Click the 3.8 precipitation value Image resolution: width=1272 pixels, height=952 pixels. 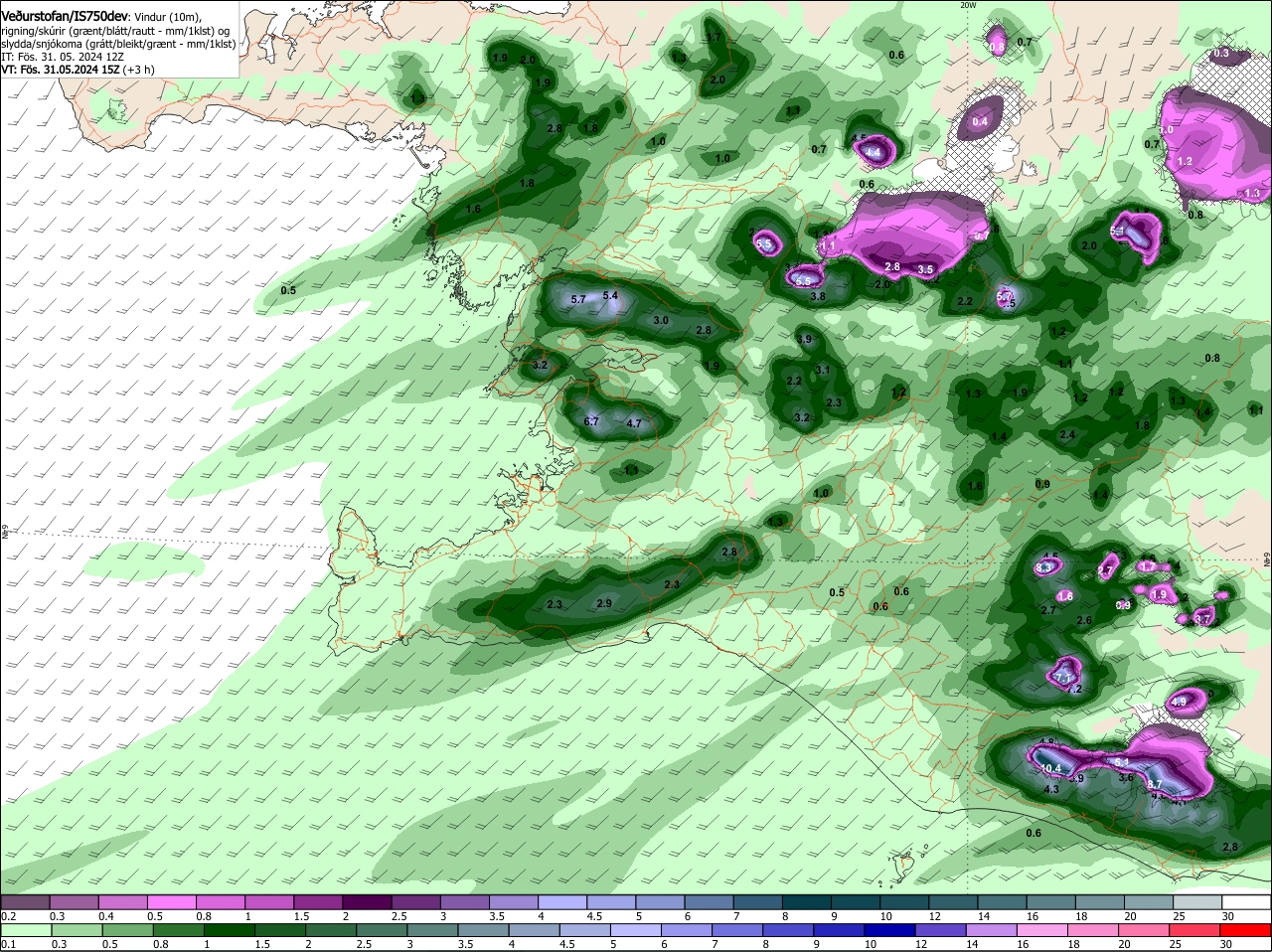[818, 296]
